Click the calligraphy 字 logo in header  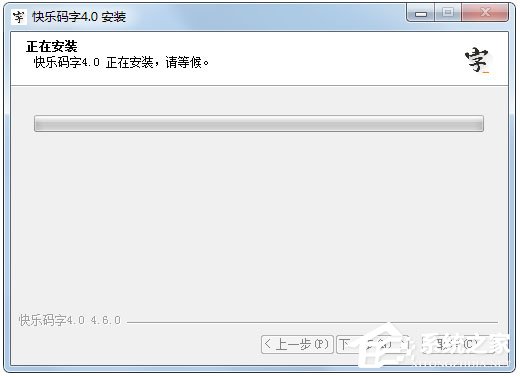(478, 60)
